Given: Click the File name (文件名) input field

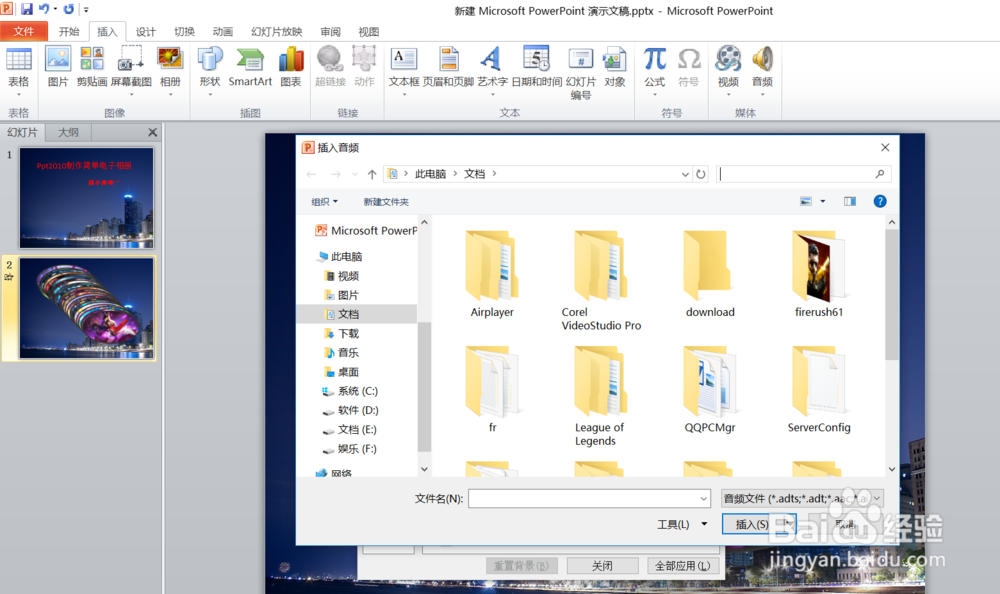Looking at the screenshot, I should tap(589, 499).
